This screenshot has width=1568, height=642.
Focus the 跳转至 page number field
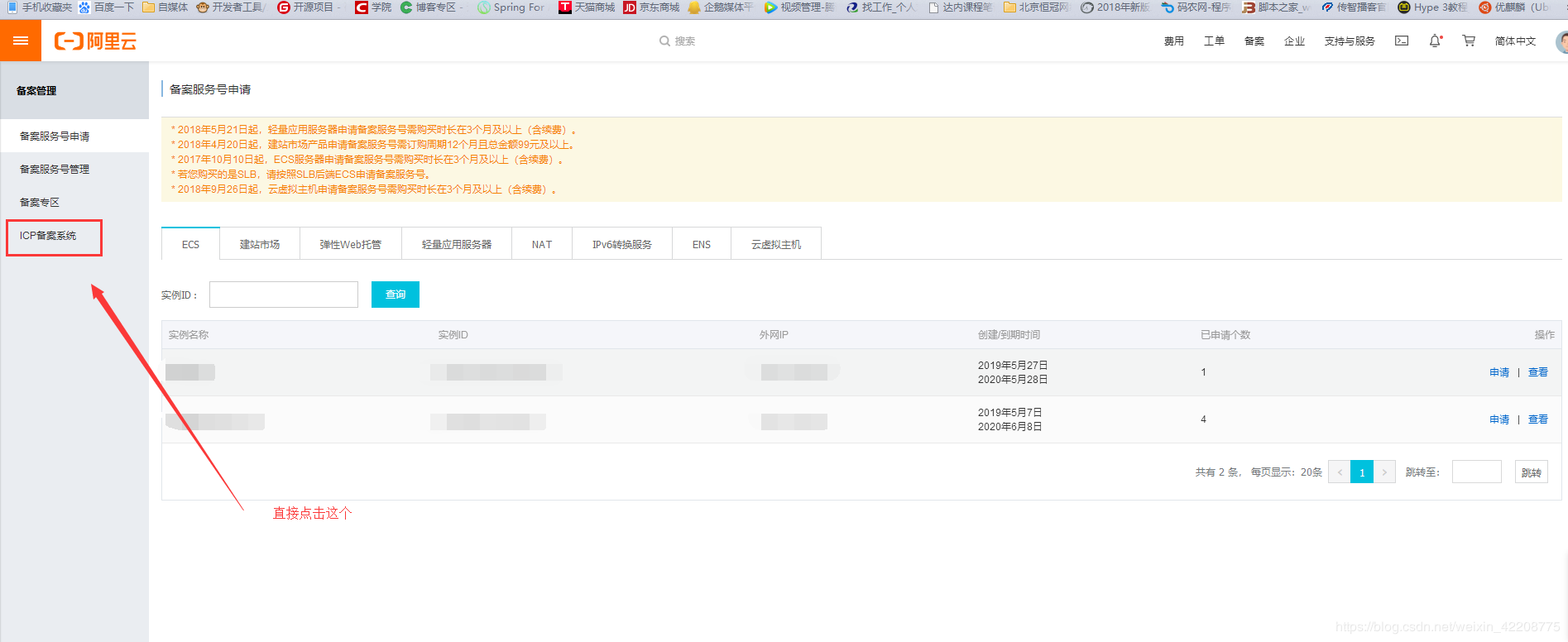click(1477, 472)
